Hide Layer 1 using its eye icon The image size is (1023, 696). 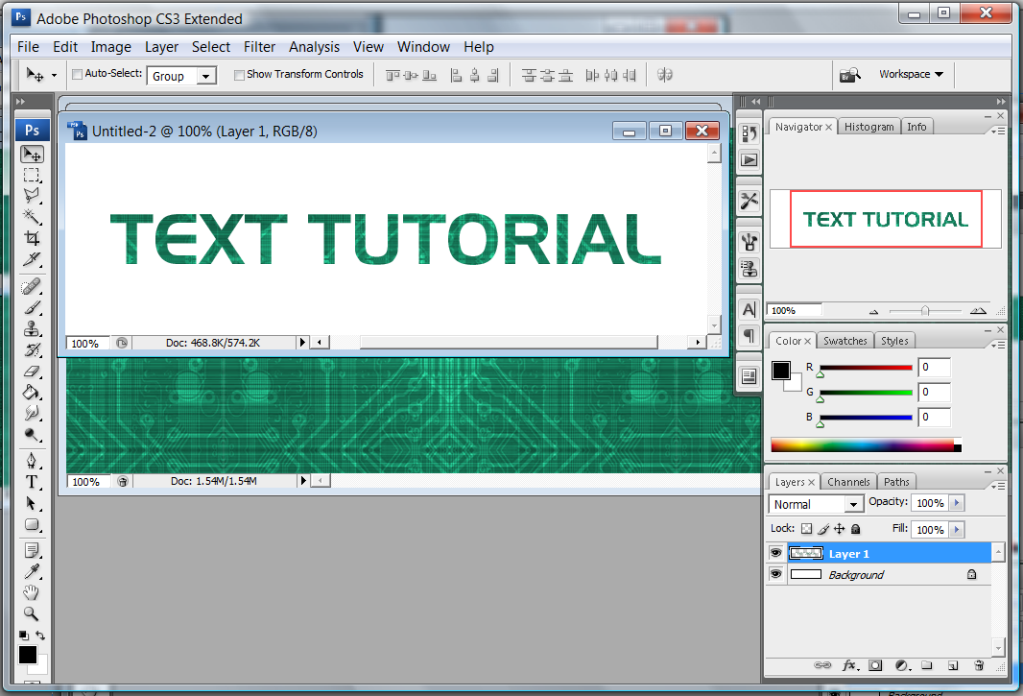click(776, 553)
